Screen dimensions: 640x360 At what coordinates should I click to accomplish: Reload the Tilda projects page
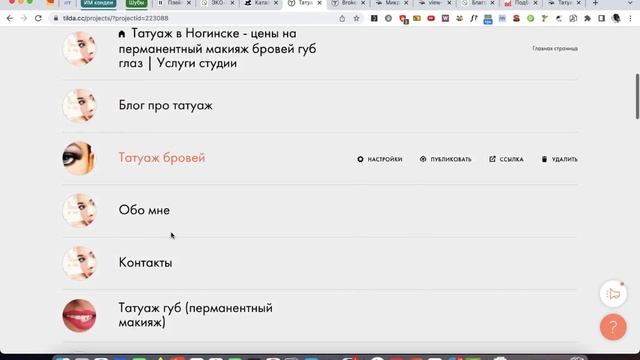point(38,18)
